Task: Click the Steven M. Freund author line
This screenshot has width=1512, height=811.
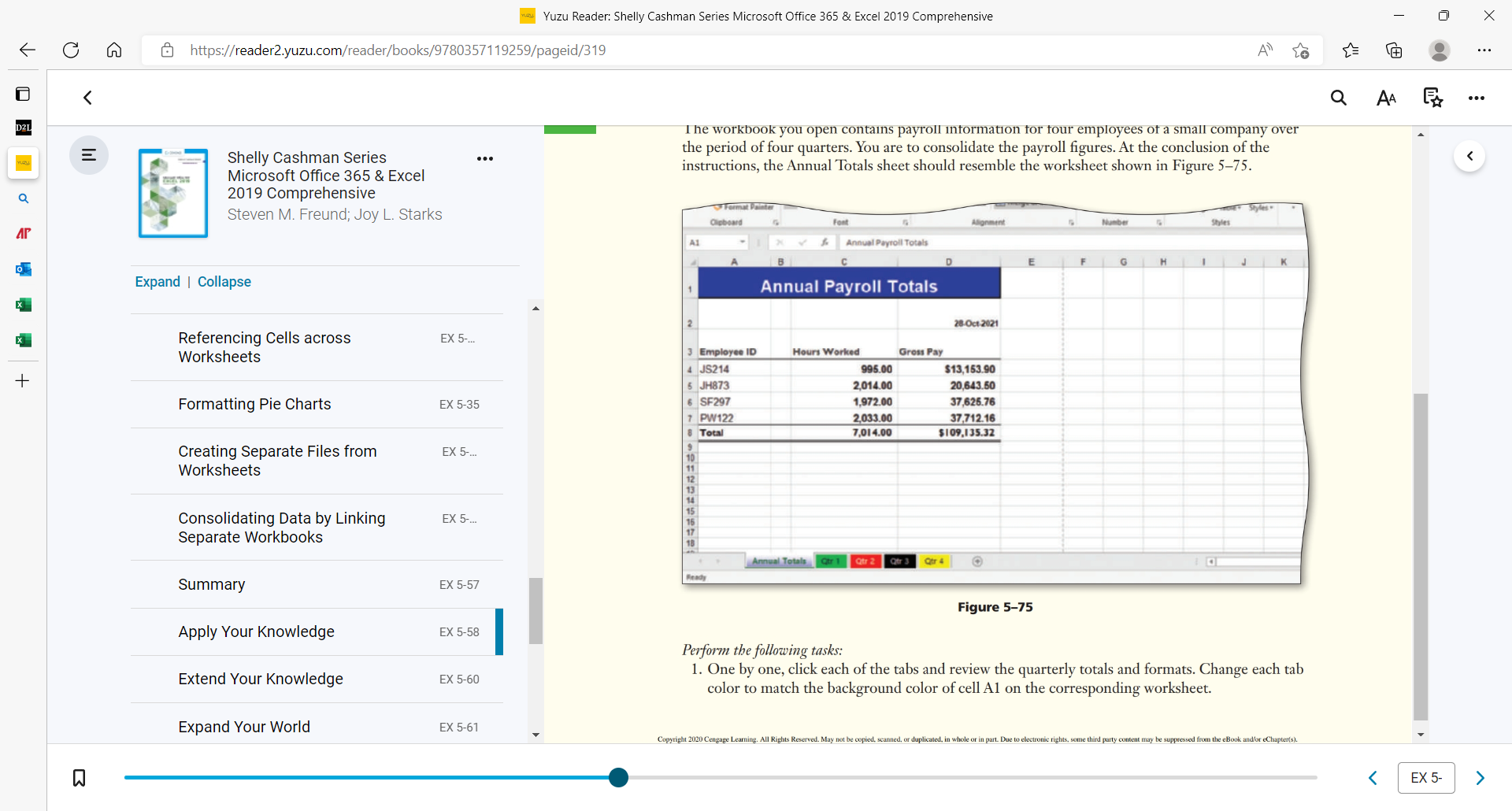Action: (335, 214)
